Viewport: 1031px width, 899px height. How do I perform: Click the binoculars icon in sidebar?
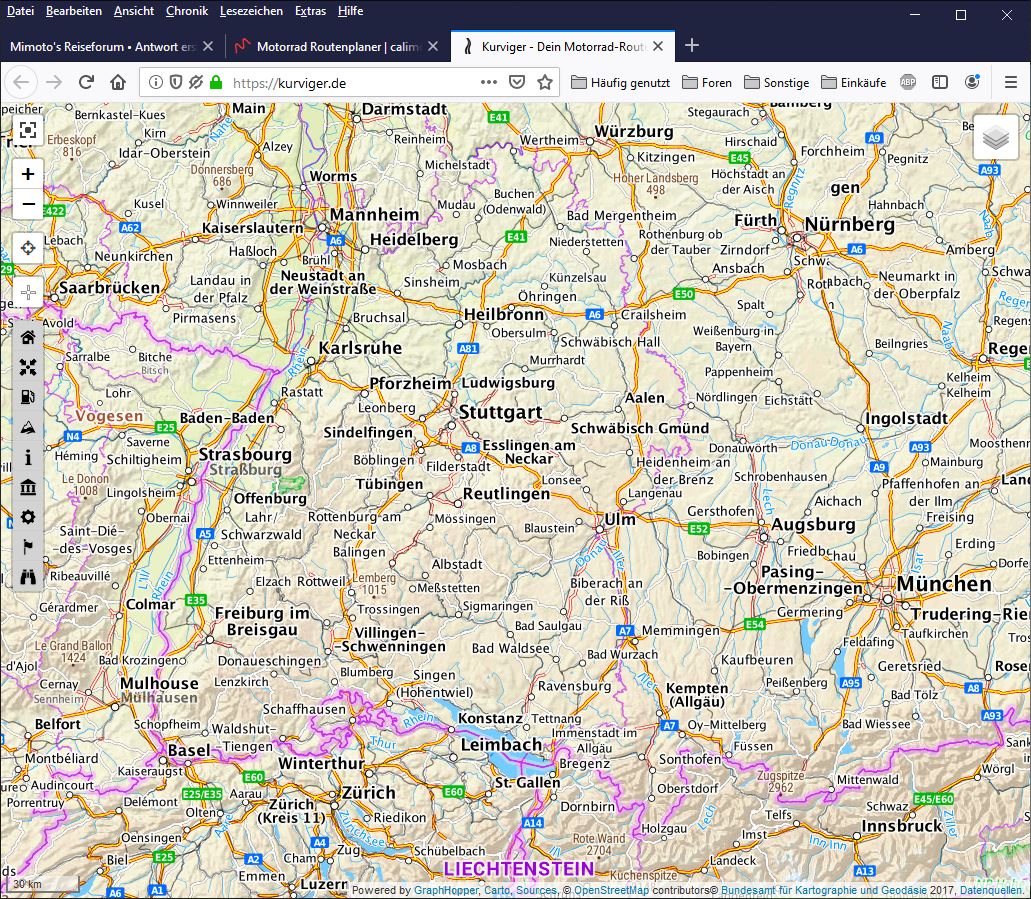28,577
